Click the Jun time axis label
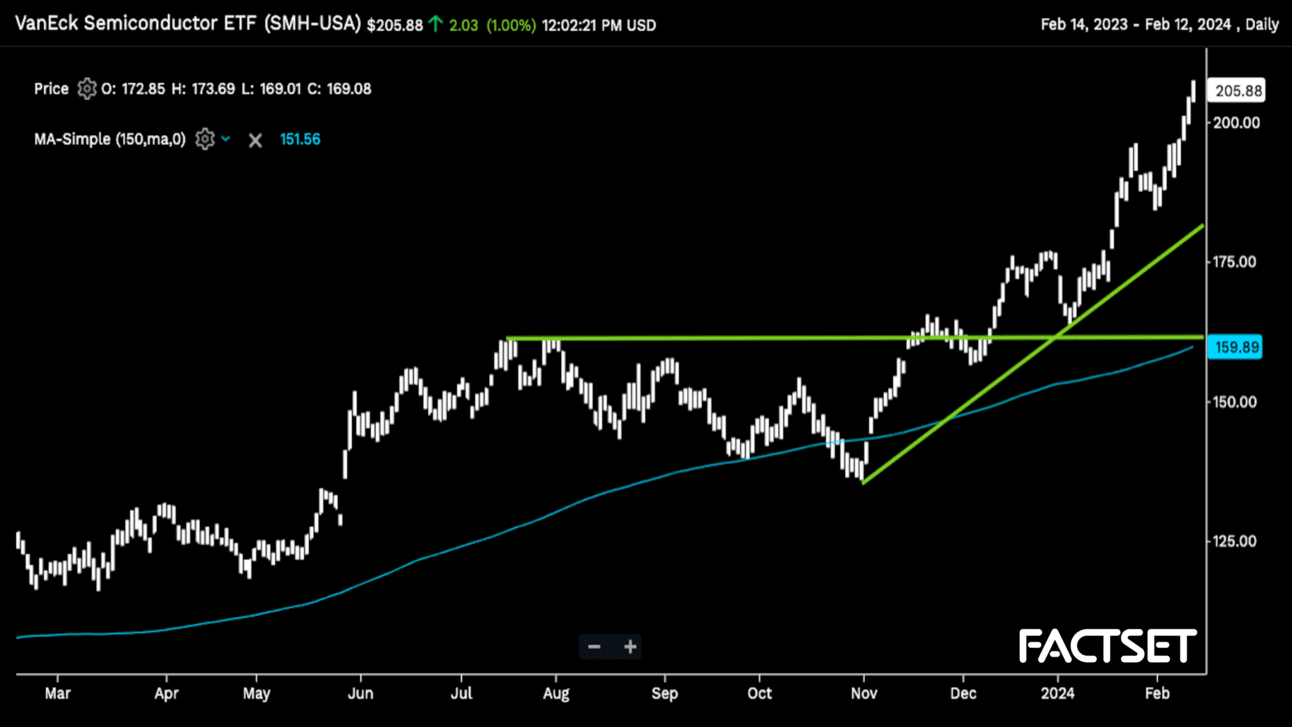The height and width of the screenshot is (727, 1292). (361, 693)
